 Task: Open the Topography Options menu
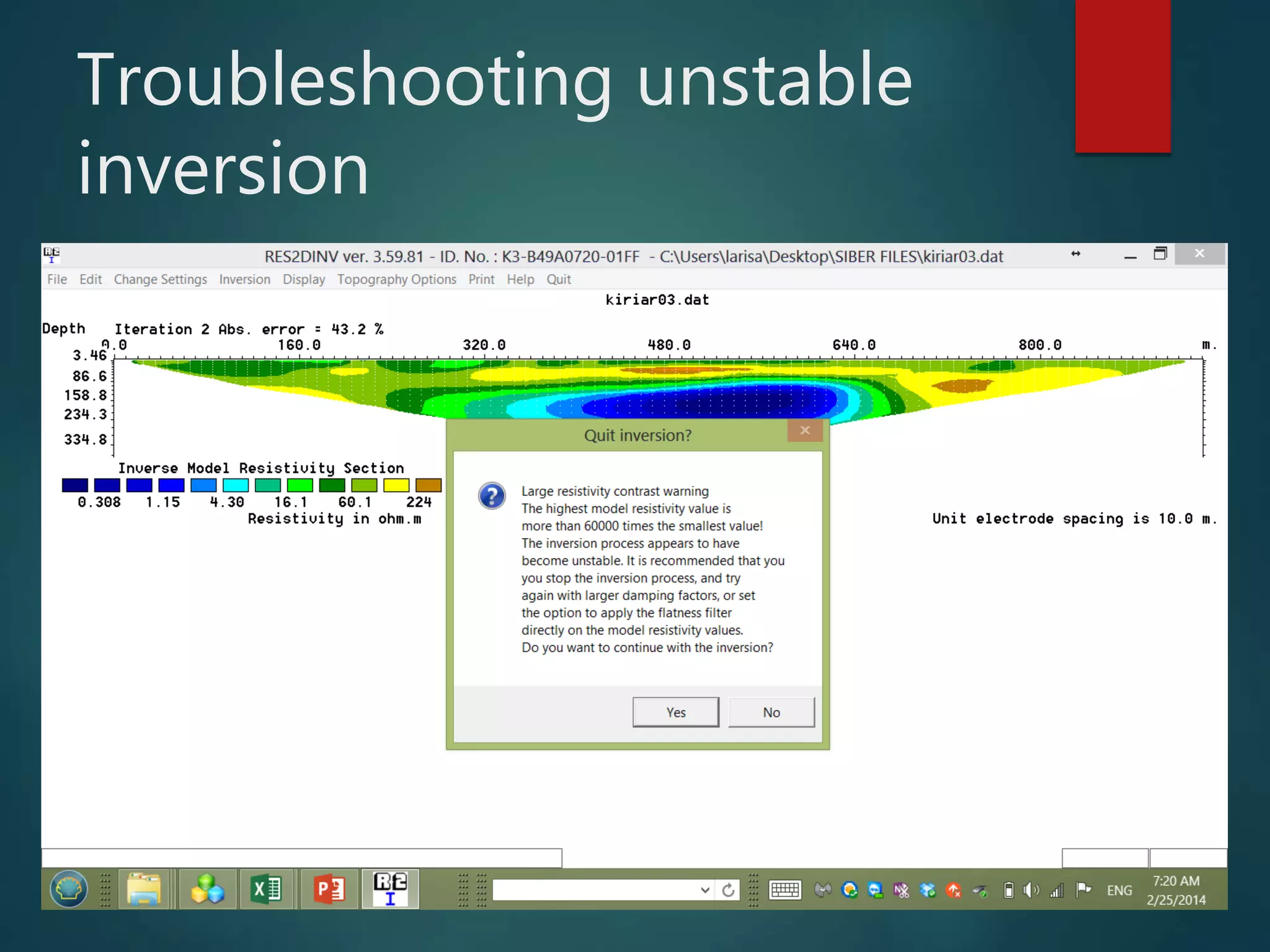pos(396,280)
